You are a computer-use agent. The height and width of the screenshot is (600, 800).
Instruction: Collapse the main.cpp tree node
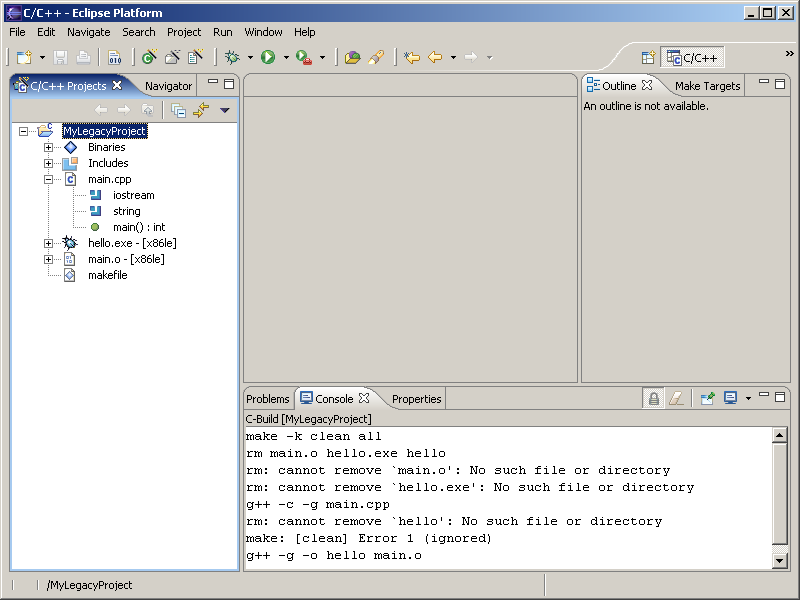48,179
